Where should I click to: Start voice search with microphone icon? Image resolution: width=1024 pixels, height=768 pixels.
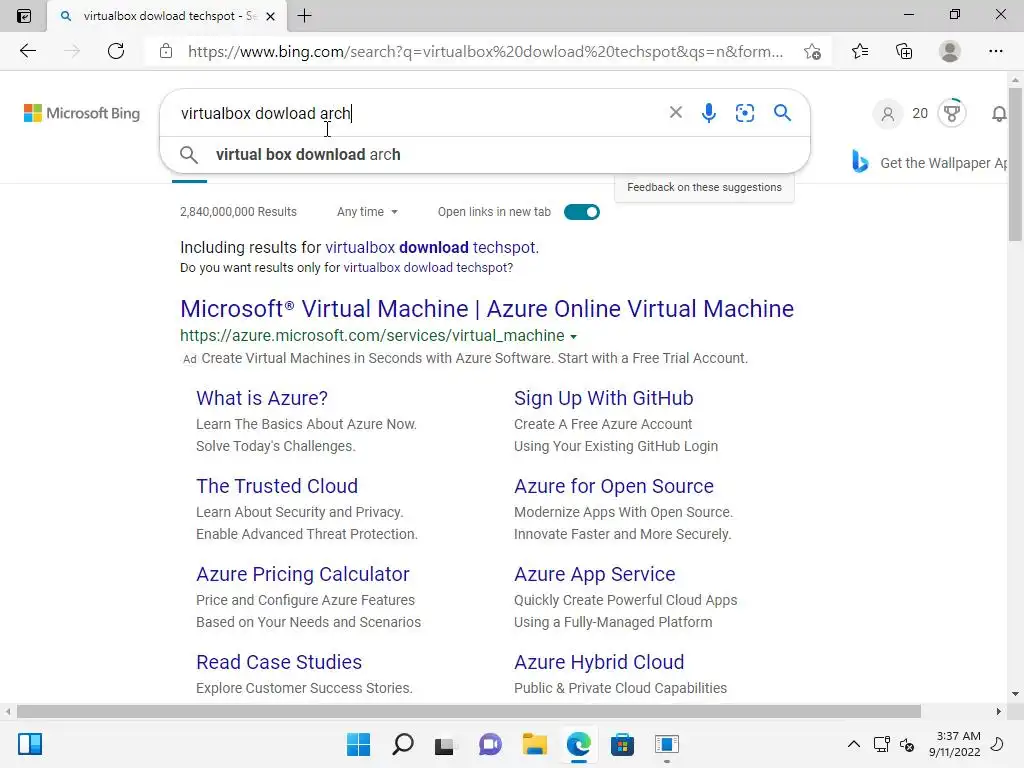click(x=709, y=113)
